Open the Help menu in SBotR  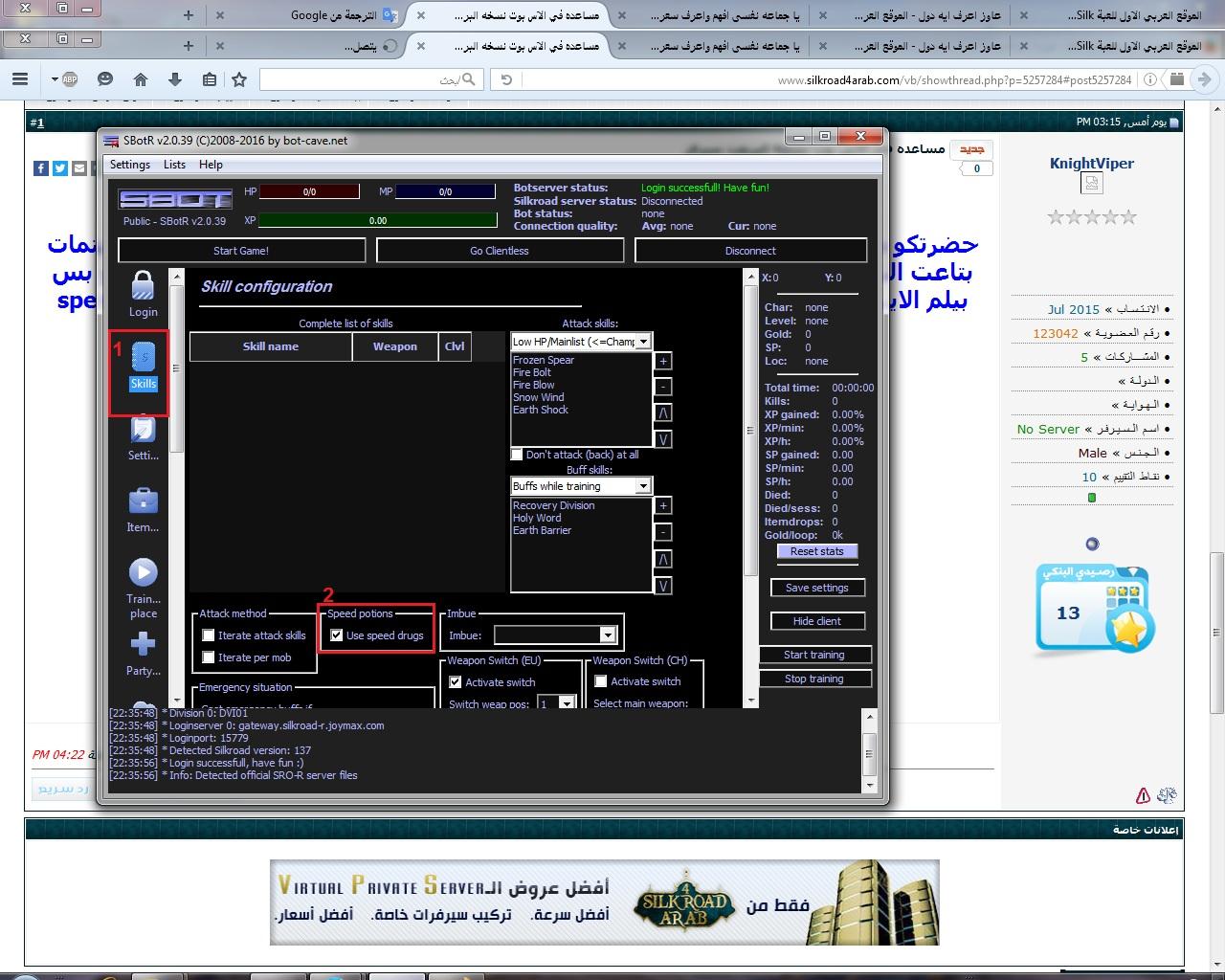tap(211, 165)
